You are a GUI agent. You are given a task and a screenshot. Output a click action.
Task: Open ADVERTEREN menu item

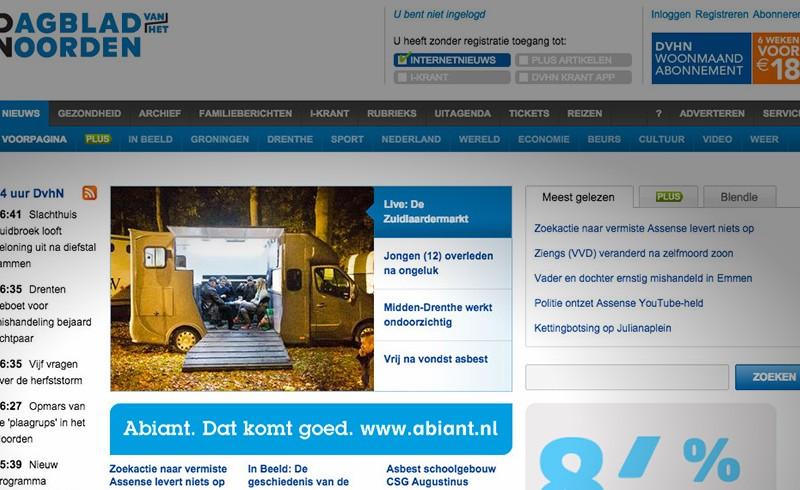pos(712,113)
